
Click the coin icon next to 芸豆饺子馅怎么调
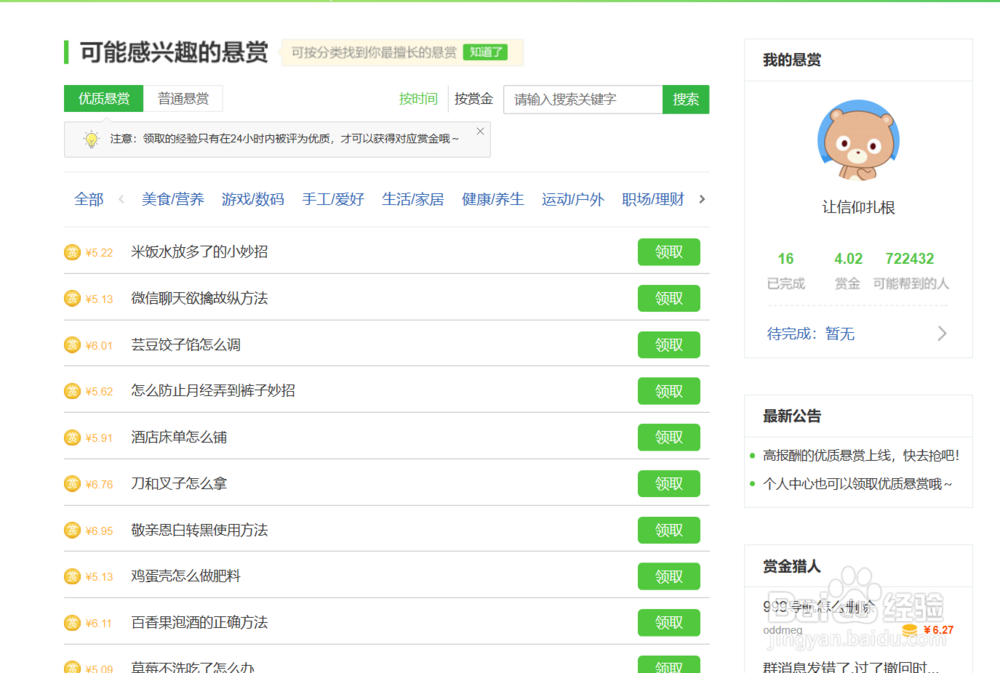[x=71, y=344]
